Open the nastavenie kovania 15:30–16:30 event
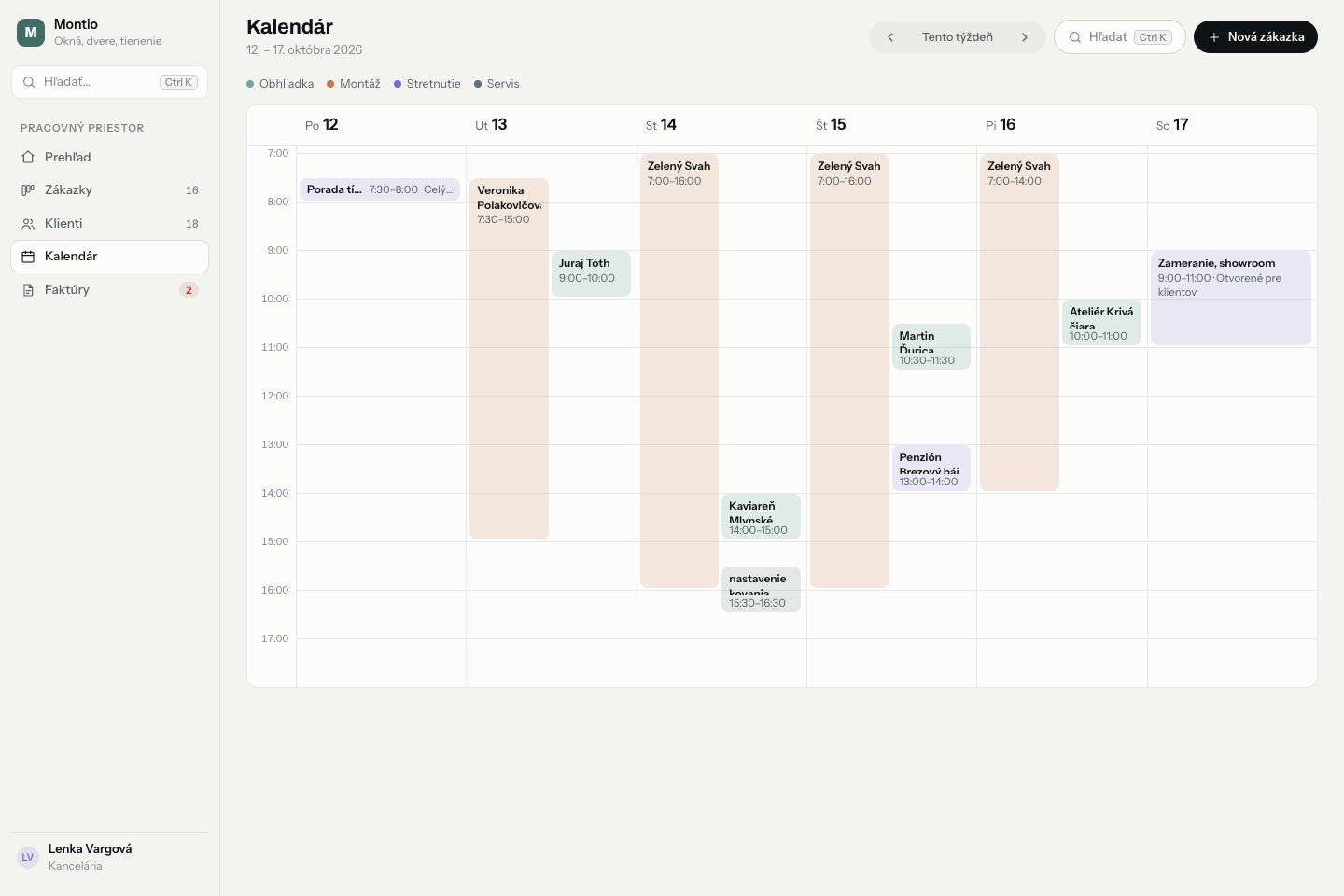The height and width of the screenshot is (896, 1344). [x=761, y=589]
